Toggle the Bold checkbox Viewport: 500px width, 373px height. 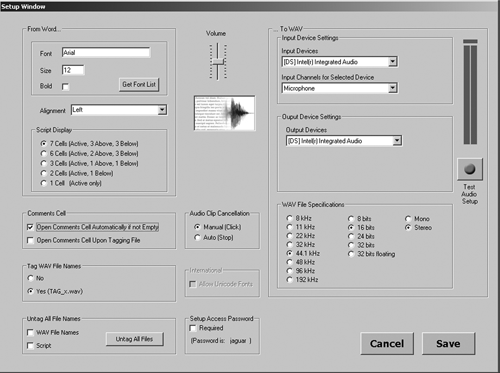point(65,87)
